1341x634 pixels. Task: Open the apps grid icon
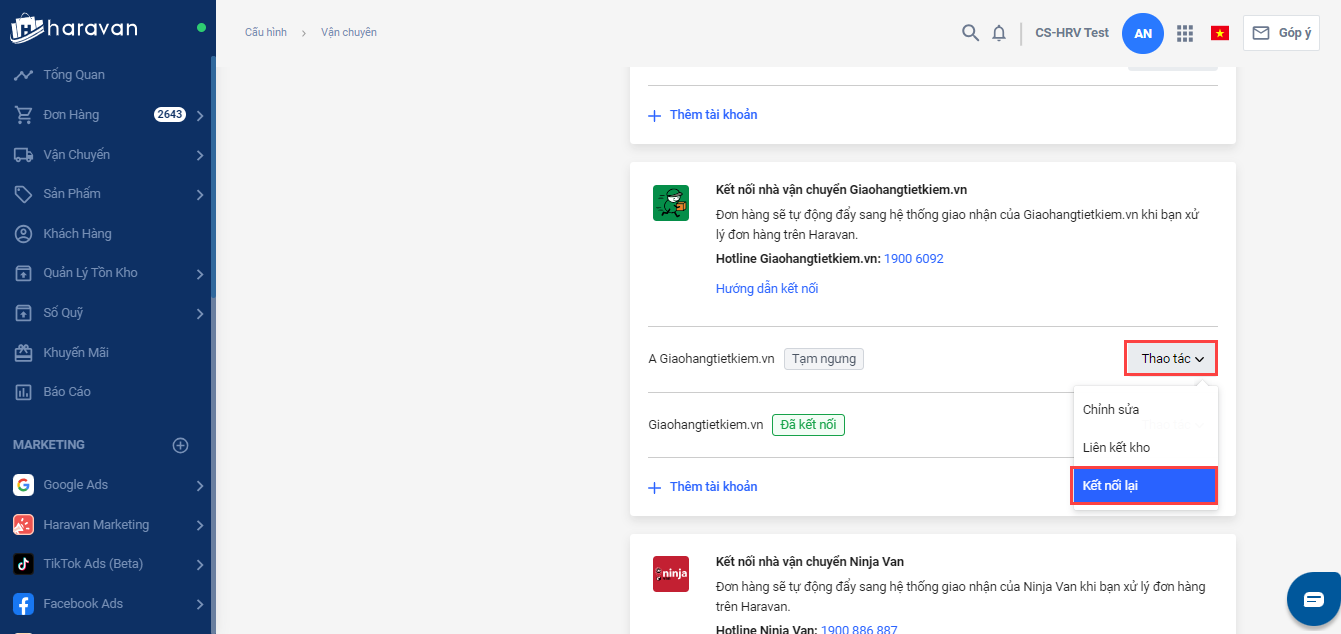coord(1185,33)
